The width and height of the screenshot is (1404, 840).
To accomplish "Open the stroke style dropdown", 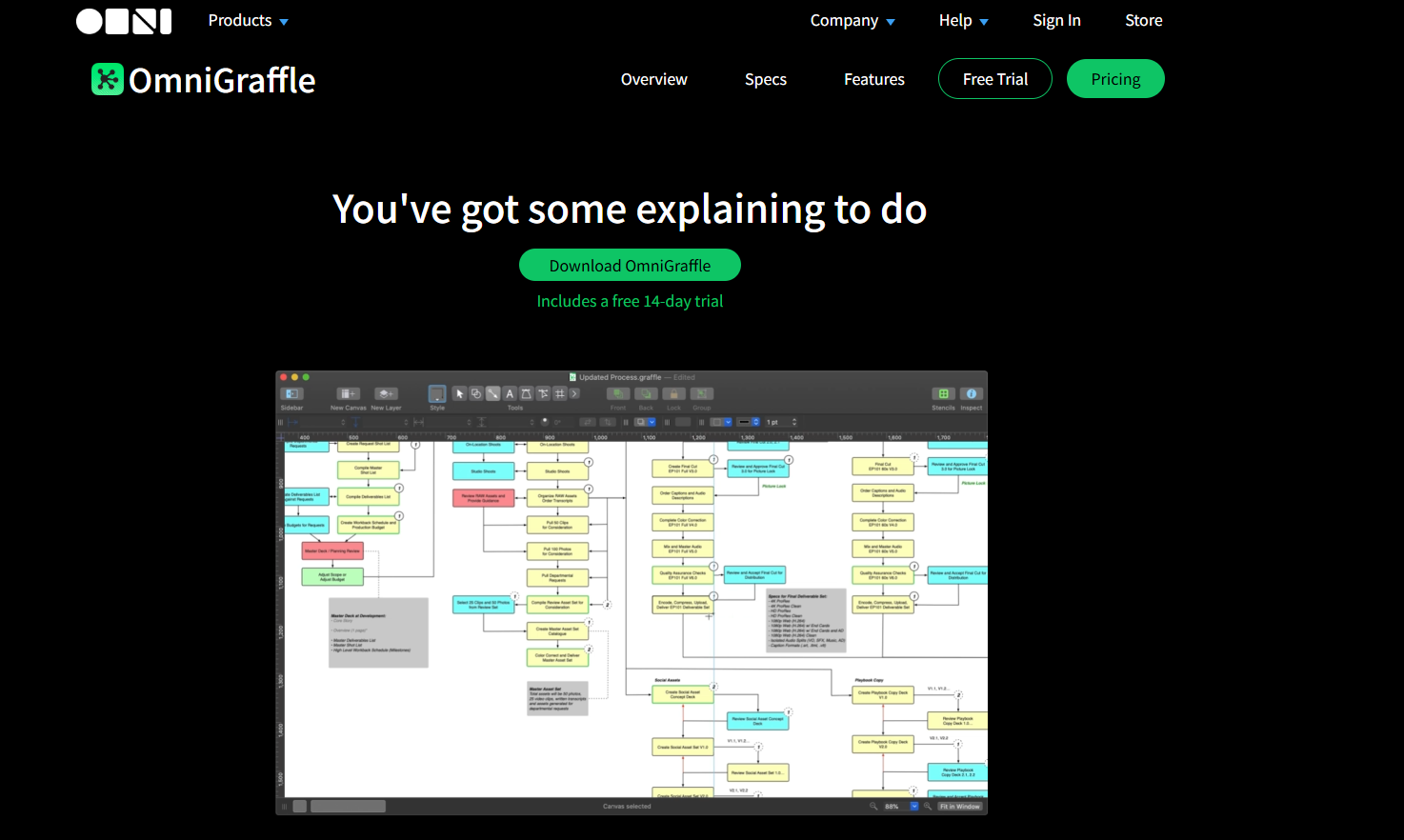I will (748, 422).
